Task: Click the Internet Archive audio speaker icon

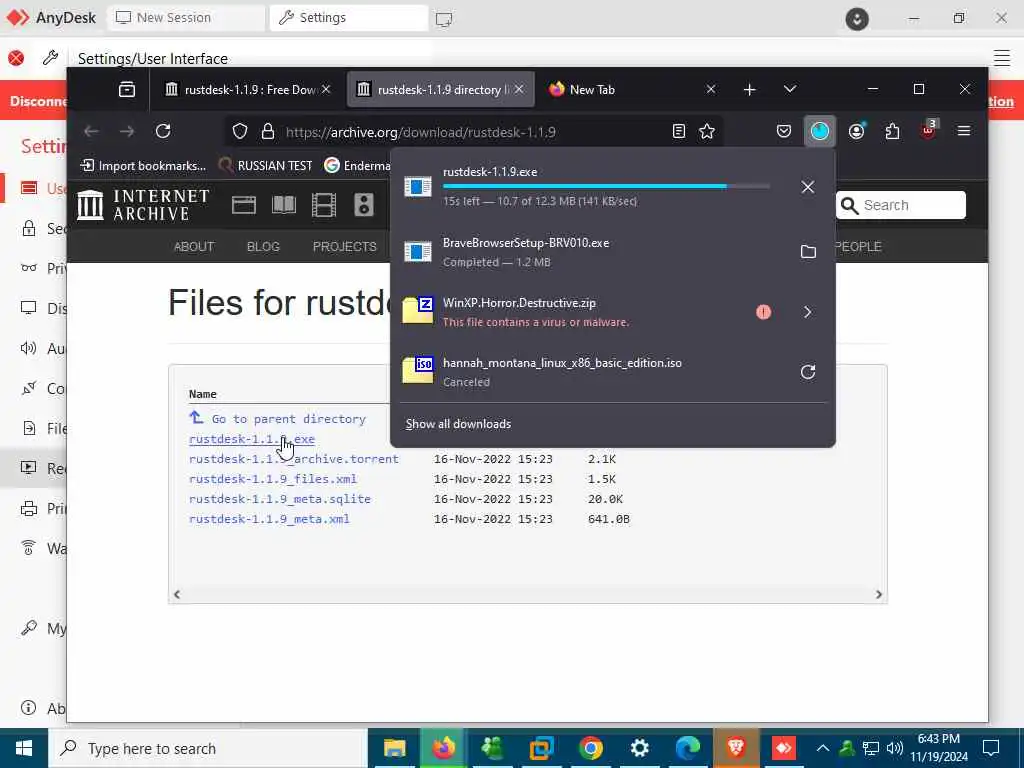Action: 364,205
